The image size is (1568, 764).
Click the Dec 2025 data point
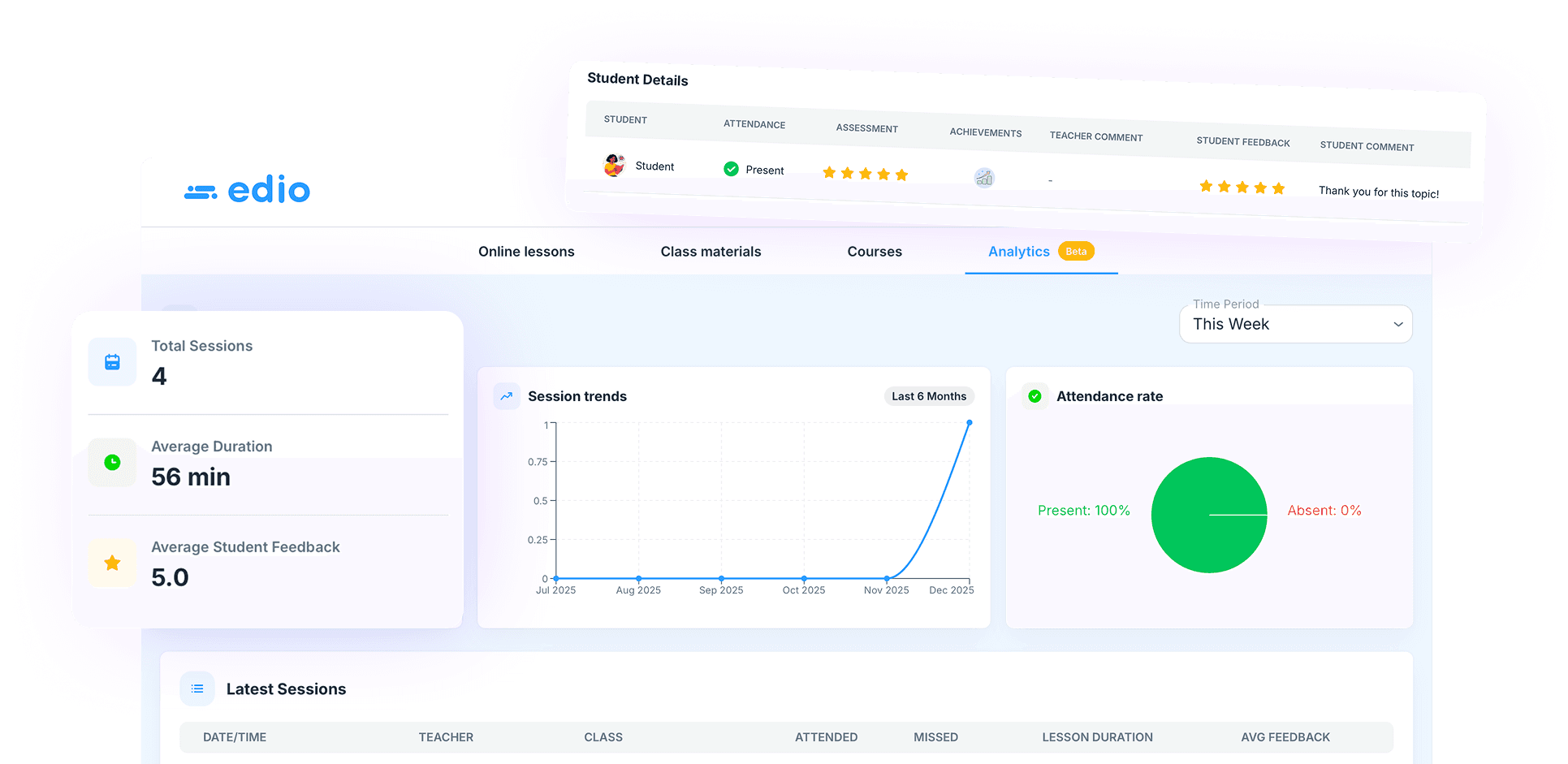[x=969, y=423]
